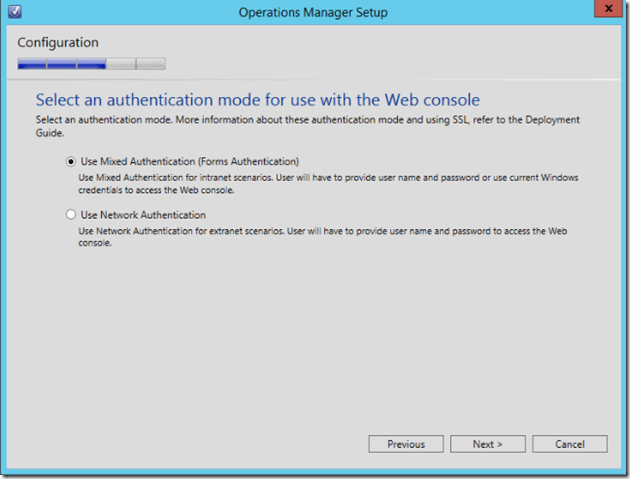
Task: Click the third filled progress bar segment
Action: [x=91, y=64]
